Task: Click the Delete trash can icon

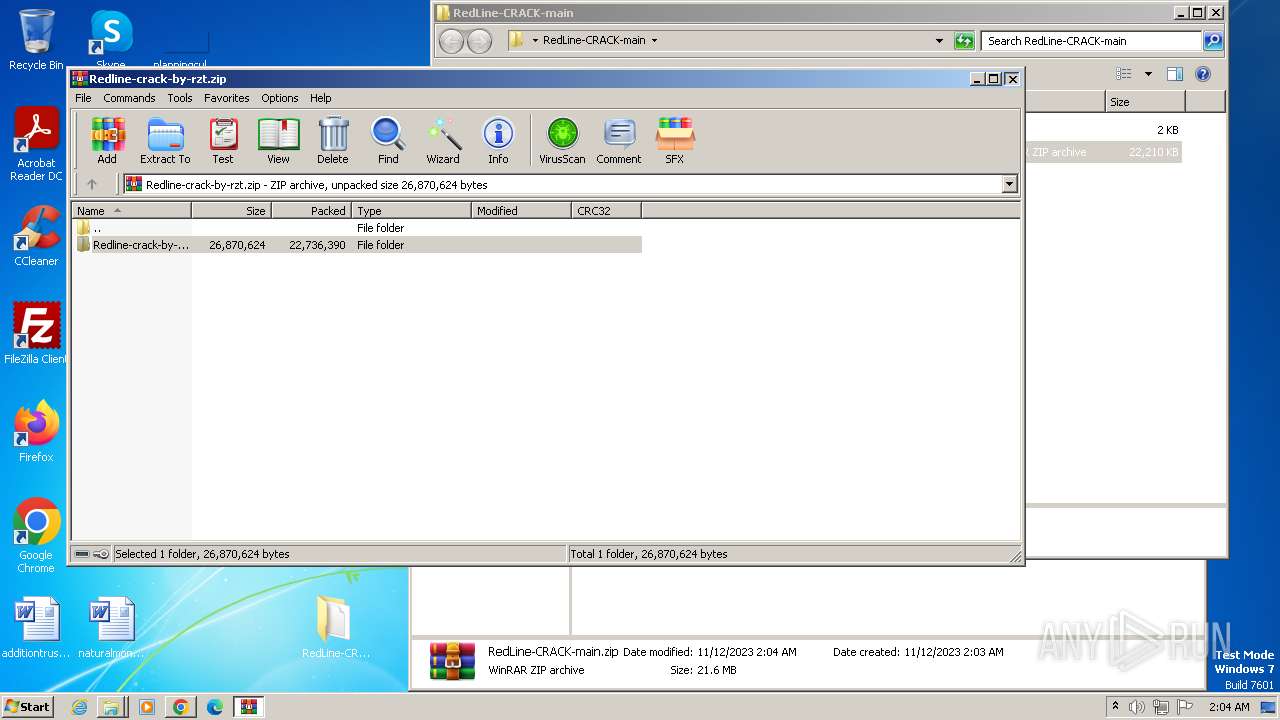Action: 333,140
